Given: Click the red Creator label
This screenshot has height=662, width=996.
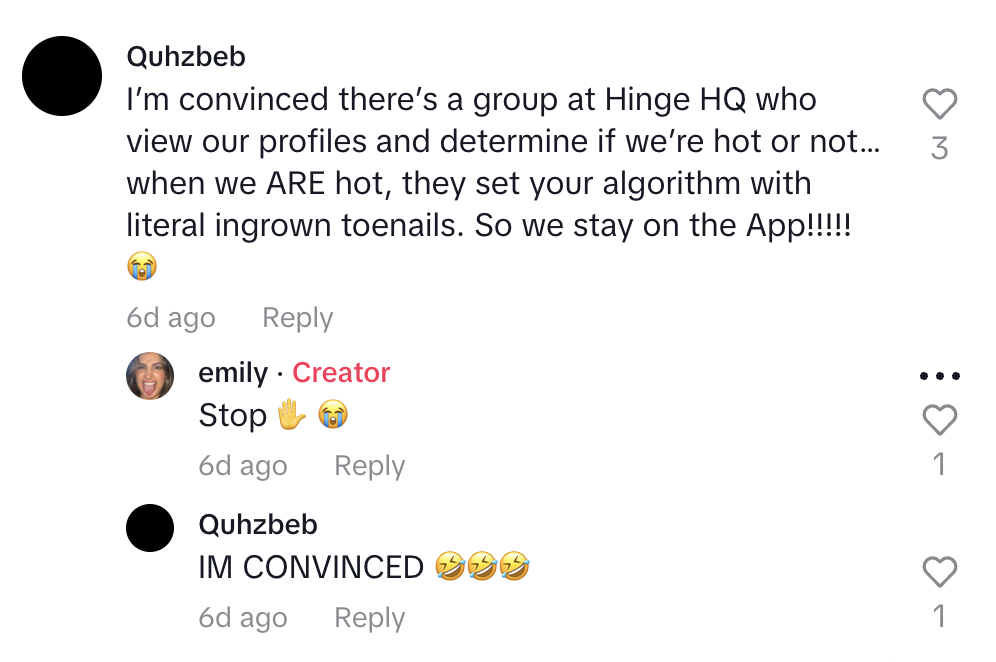Looking at the screenshot, I should click(341, 372).
